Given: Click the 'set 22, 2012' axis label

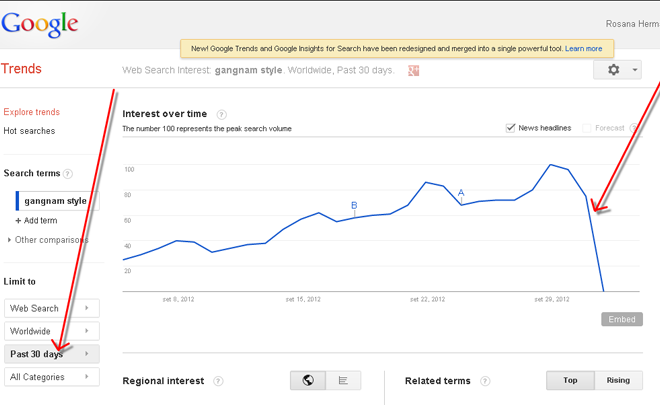Looking at the screenshot, I should (428, 299).
